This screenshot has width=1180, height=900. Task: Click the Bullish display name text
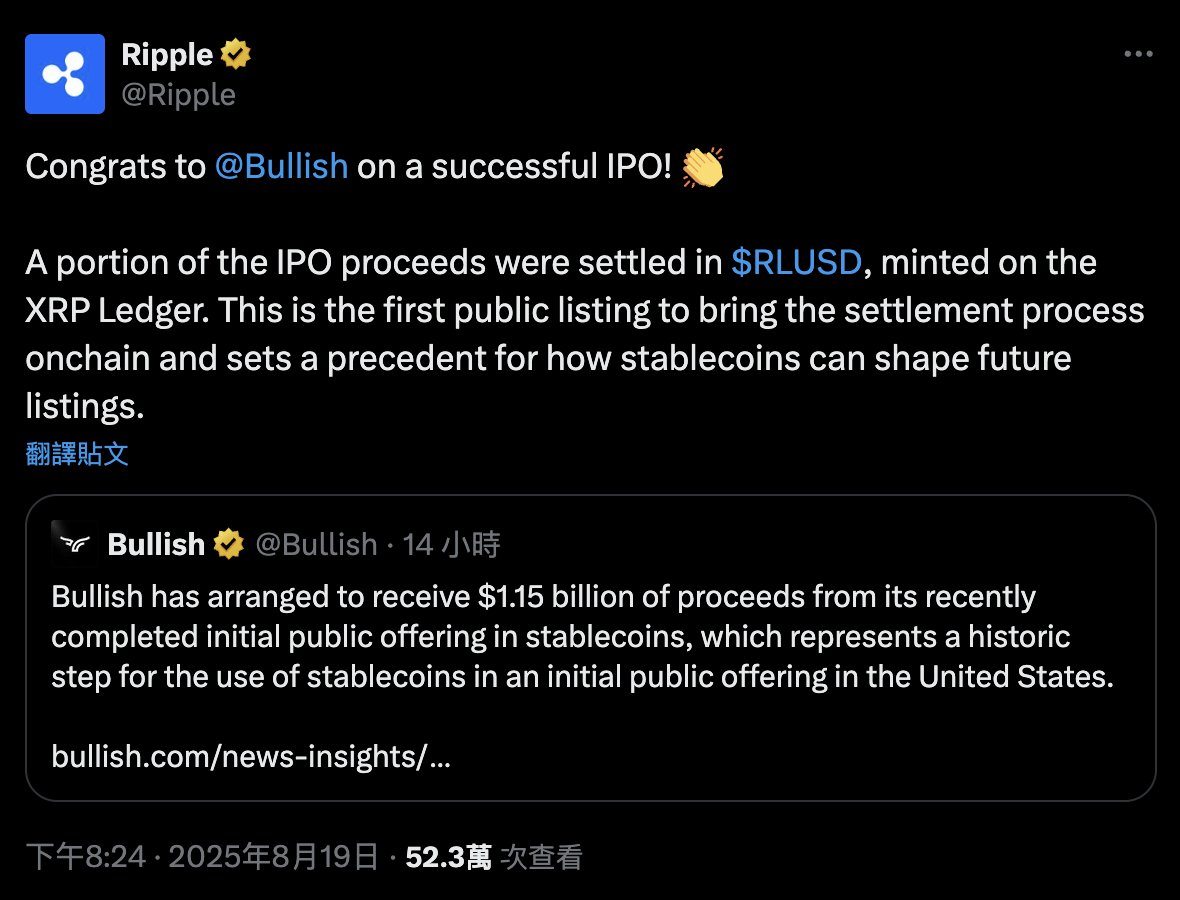click(156, 544)
